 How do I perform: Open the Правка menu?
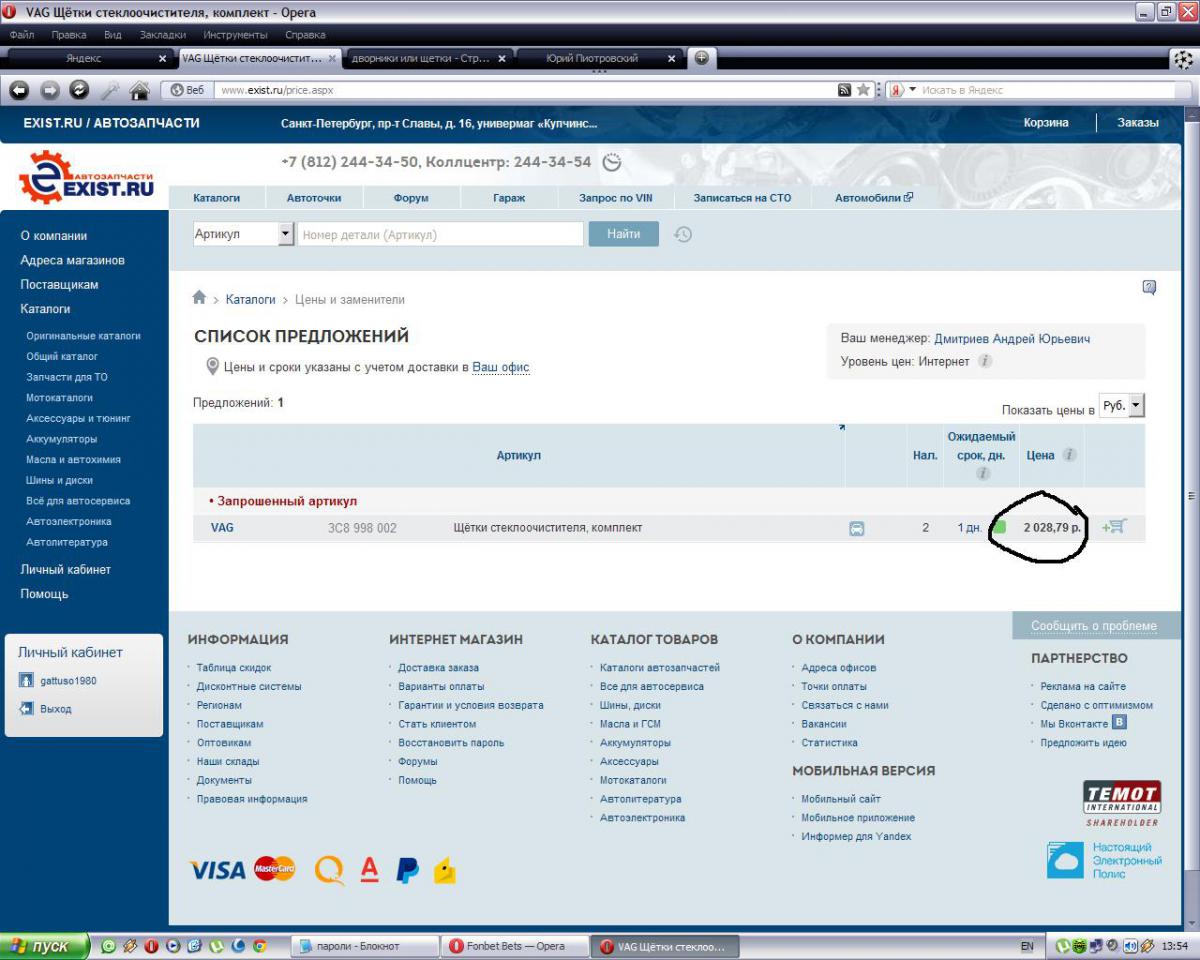click(x=69, y=35)
